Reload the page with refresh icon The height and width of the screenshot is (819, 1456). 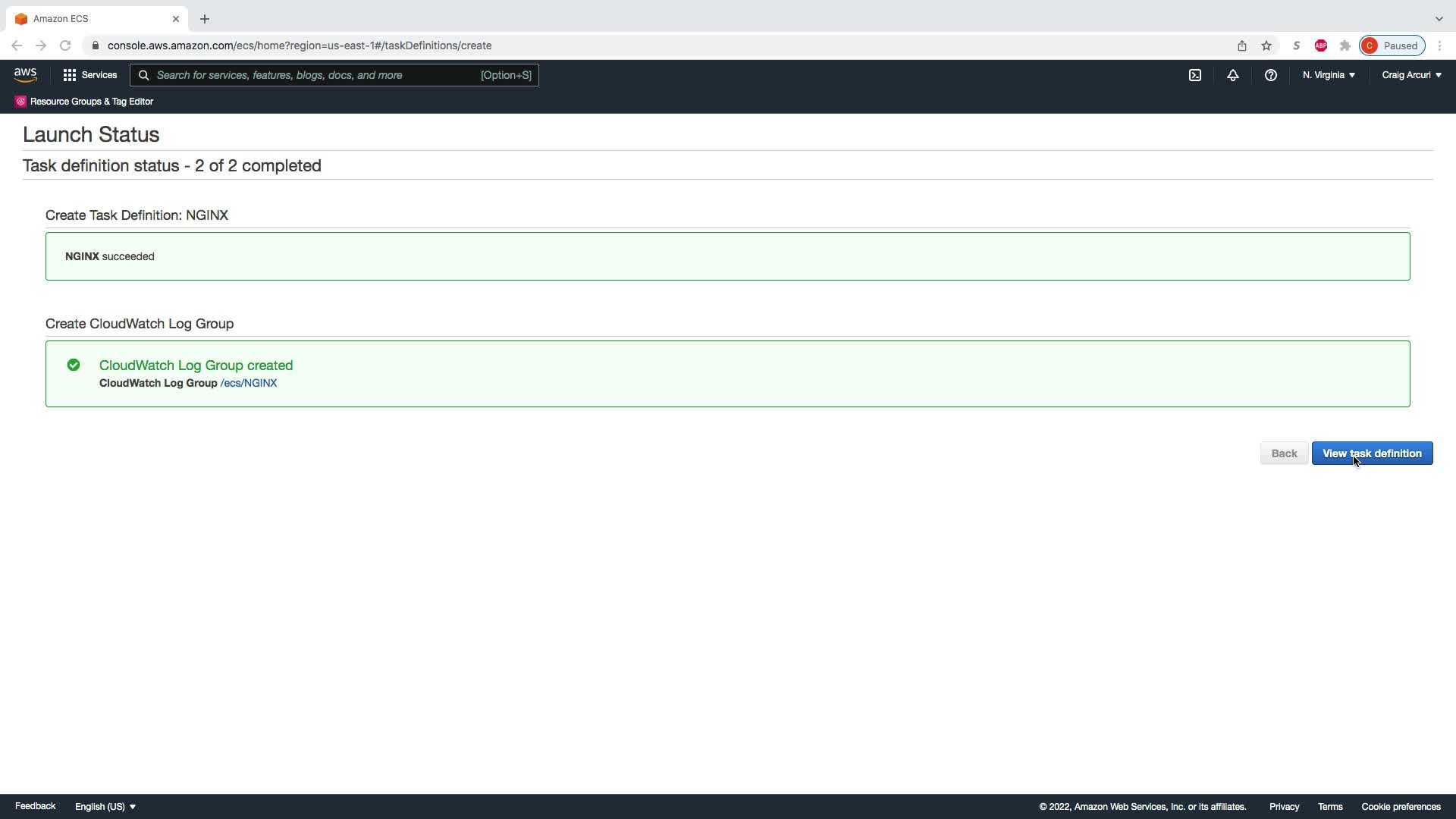point(65,45)
